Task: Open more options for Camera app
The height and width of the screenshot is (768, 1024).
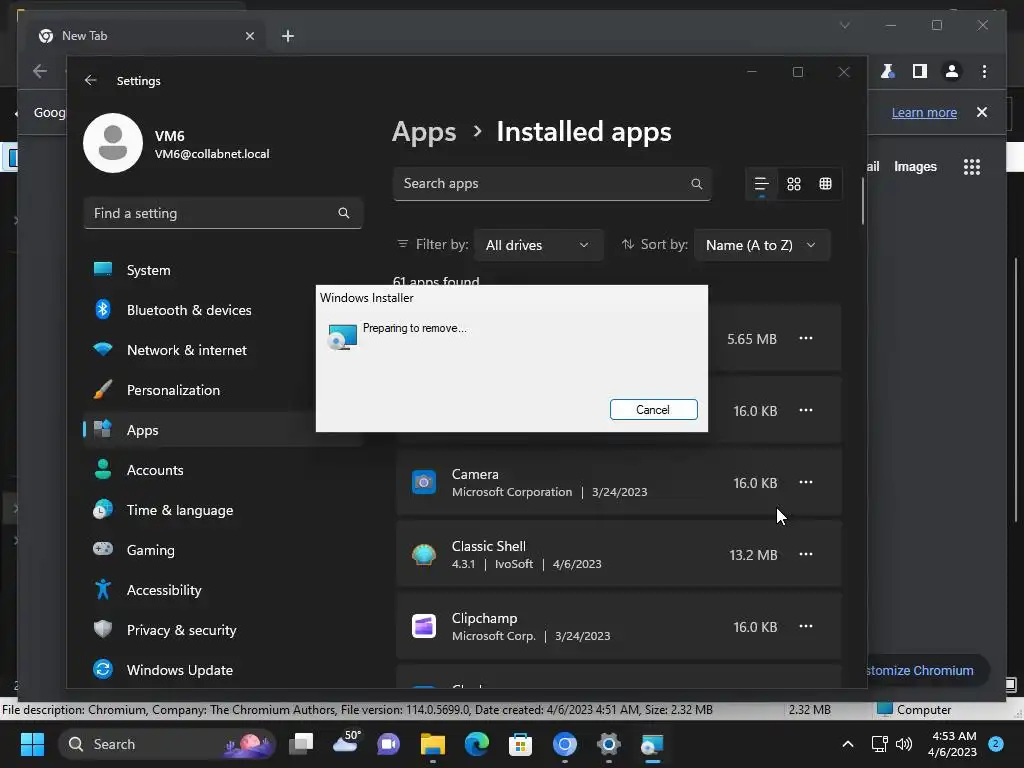Action: (x=806, y=482)
